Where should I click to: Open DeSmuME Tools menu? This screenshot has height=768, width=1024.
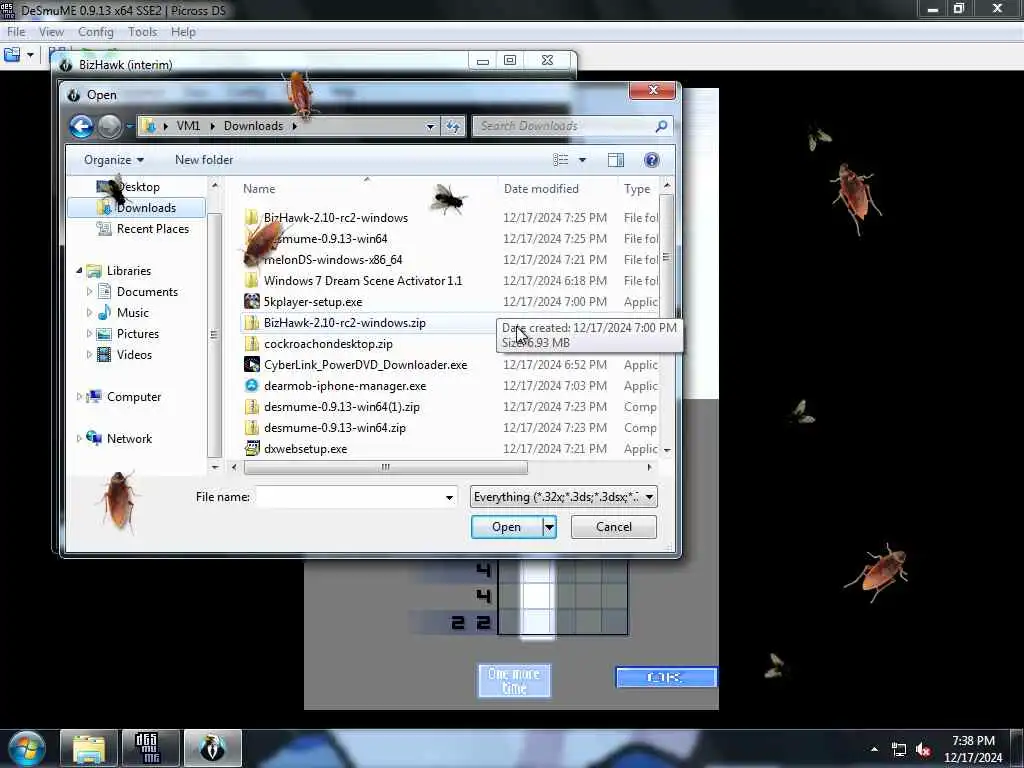tap(142, 32)
